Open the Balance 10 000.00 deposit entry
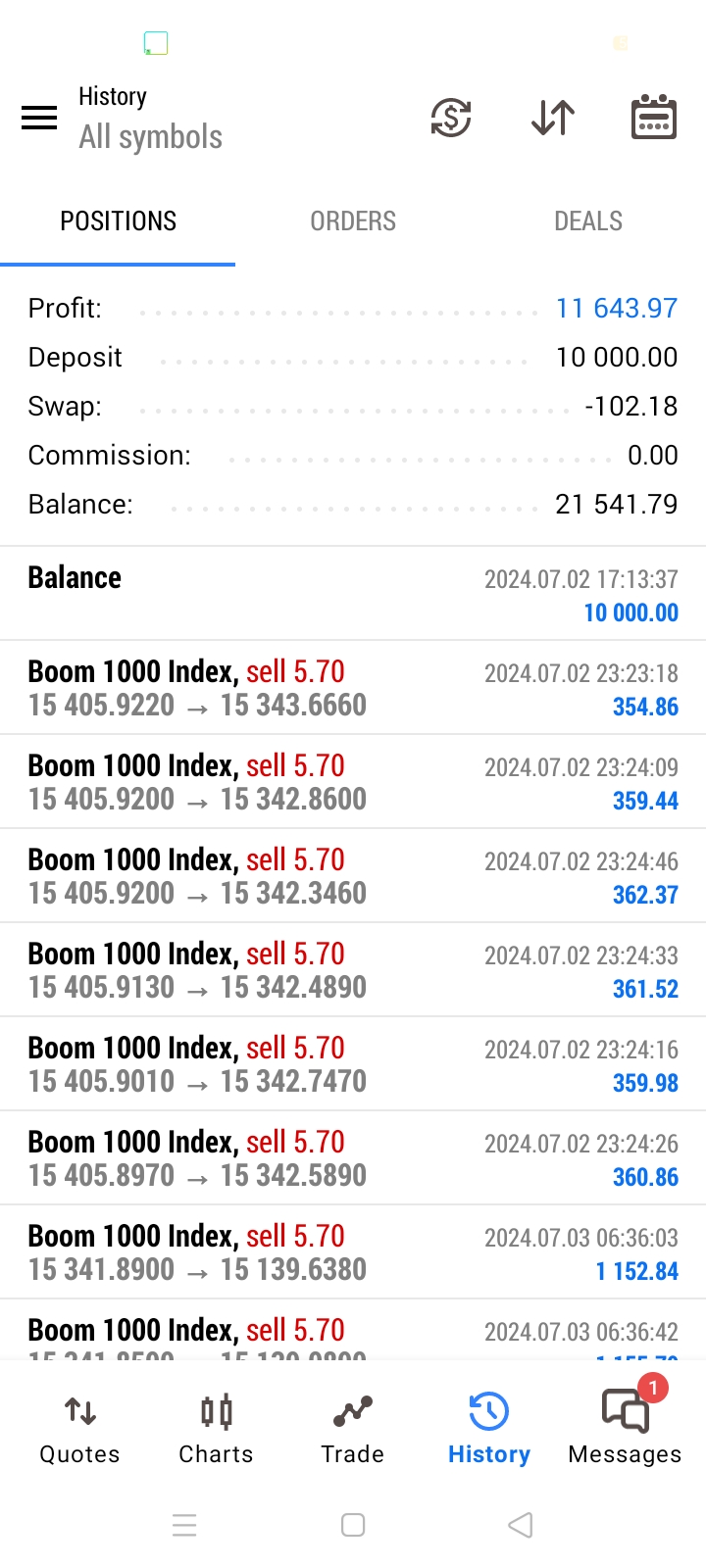The width and height of the screenshot is (706, 1568). pos(353,594)
